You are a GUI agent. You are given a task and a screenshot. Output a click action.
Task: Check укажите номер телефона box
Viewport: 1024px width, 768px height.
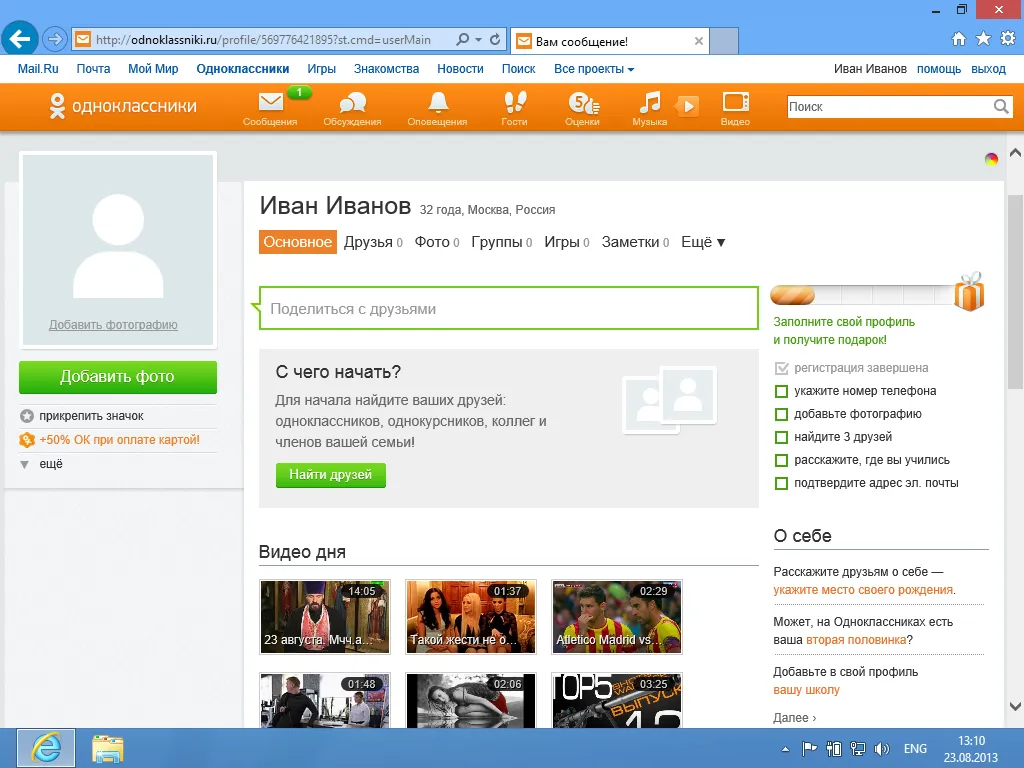click(781, 391)
